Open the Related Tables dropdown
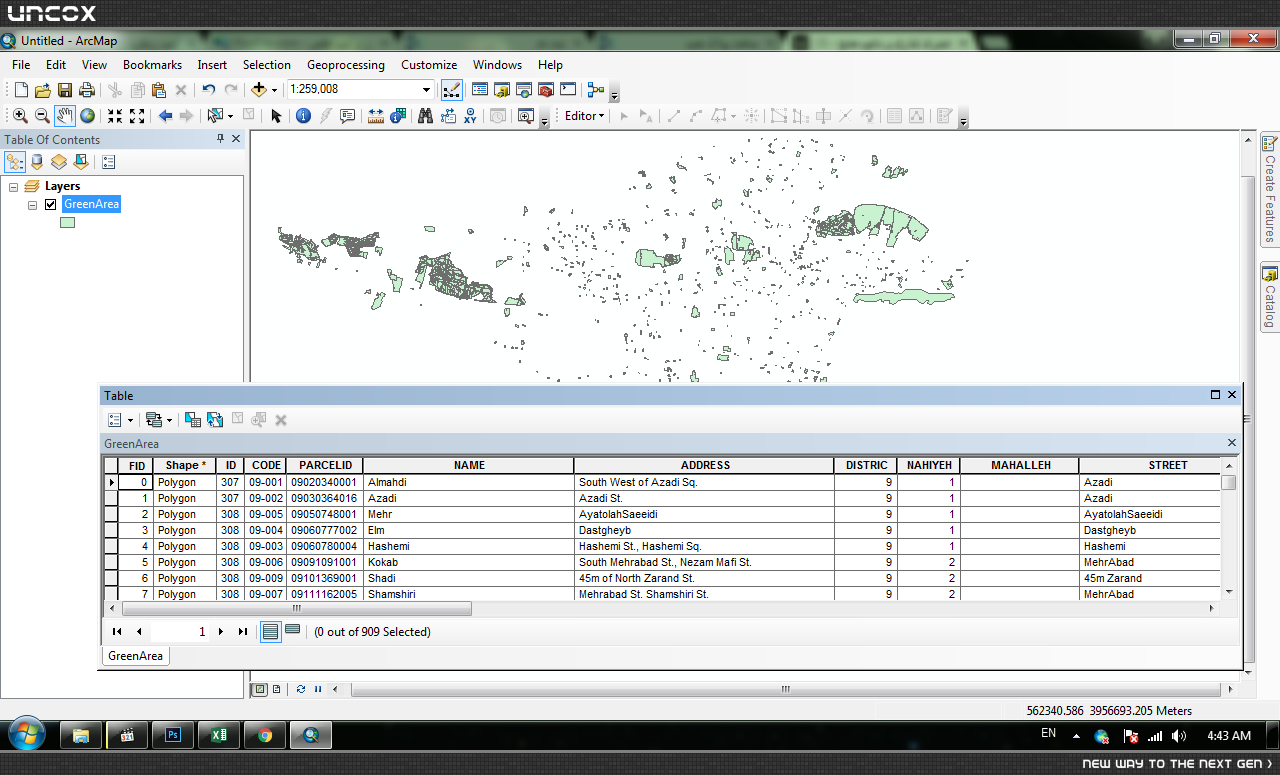The width and height of the screenshot is (1280, 775). coord(158,420)
